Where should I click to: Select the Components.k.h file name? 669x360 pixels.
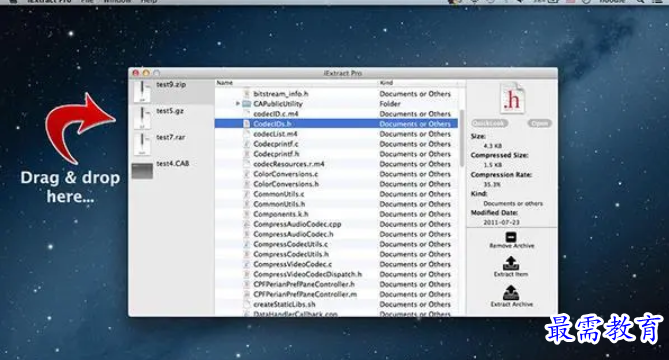click(281, 214)
